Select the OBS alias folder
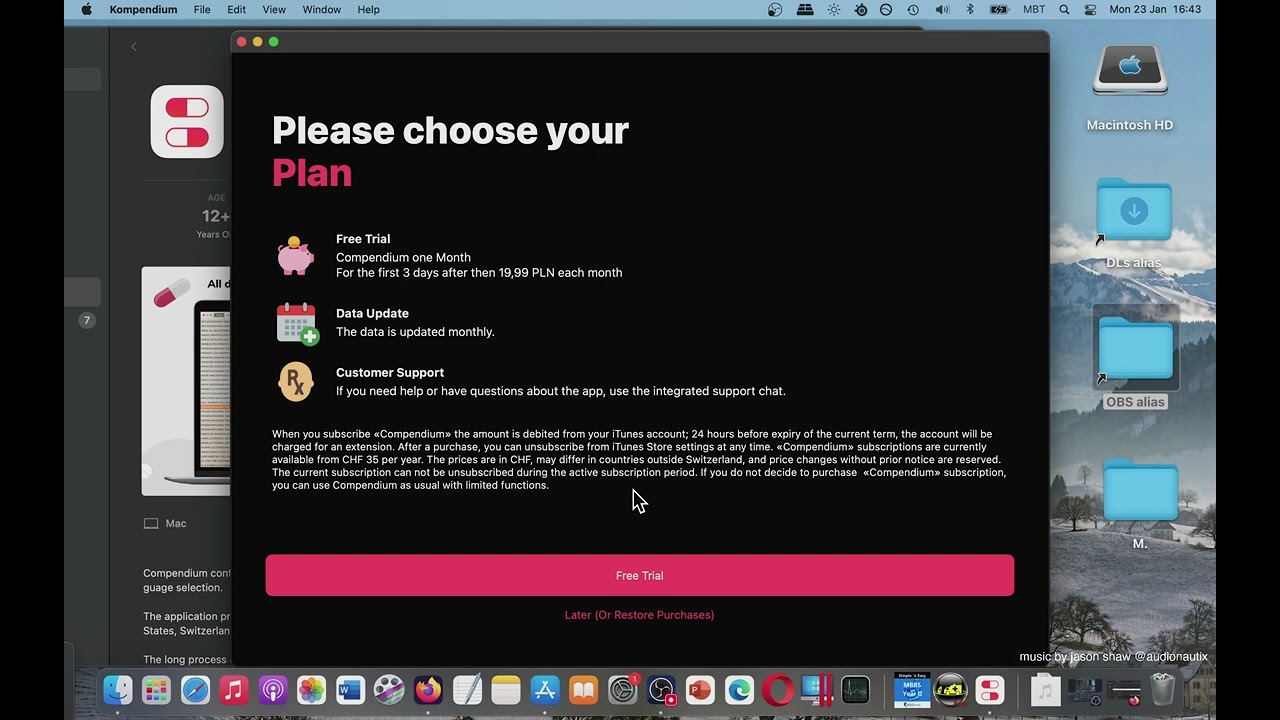 1135,350
